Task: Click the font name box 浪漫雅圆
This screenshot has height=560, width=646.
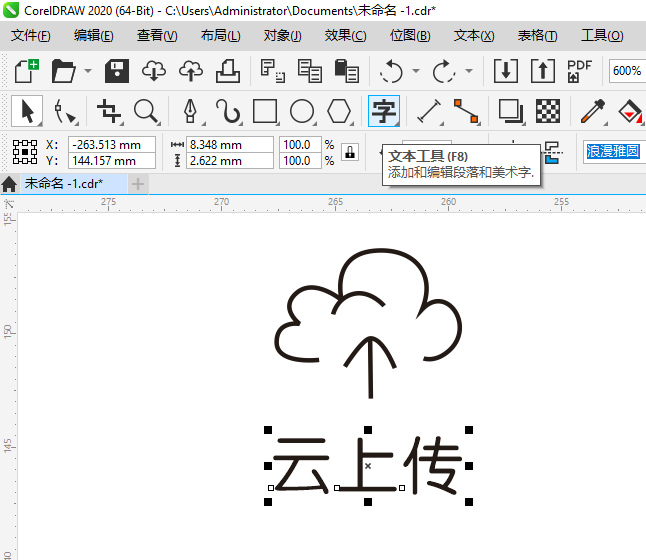Action: [613, 151]
